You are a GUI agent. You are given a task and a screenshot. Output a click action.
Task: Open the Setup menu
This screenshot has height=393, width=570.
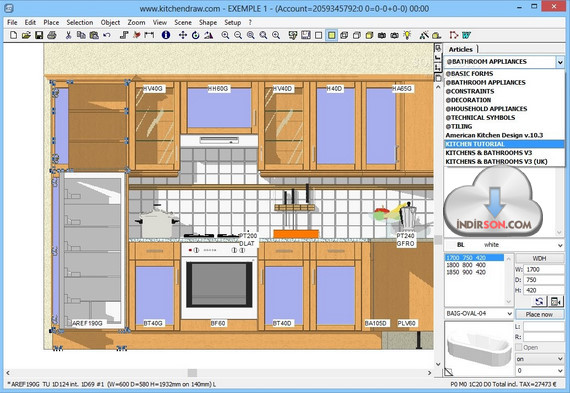point(233,22)
